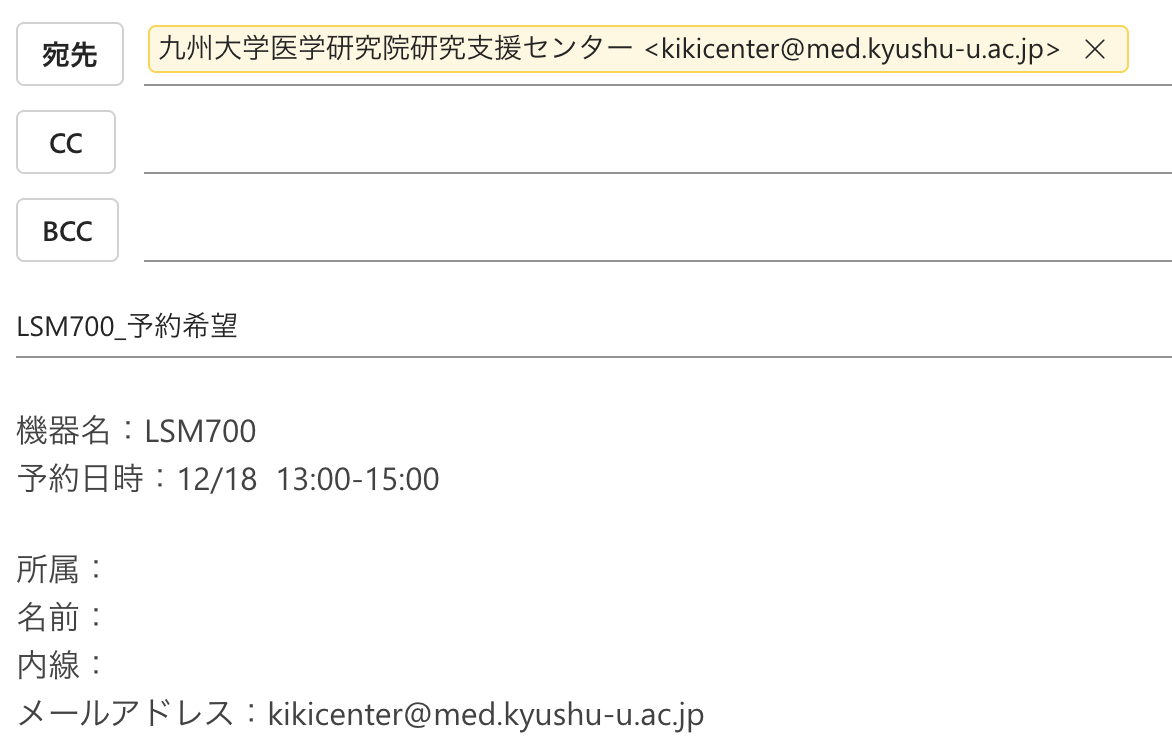Image resolution: width=1172 pixels, height=756 pixels.
Task: Remove the kikicenter recipient chip with X
Action: tap(1095, 50)
